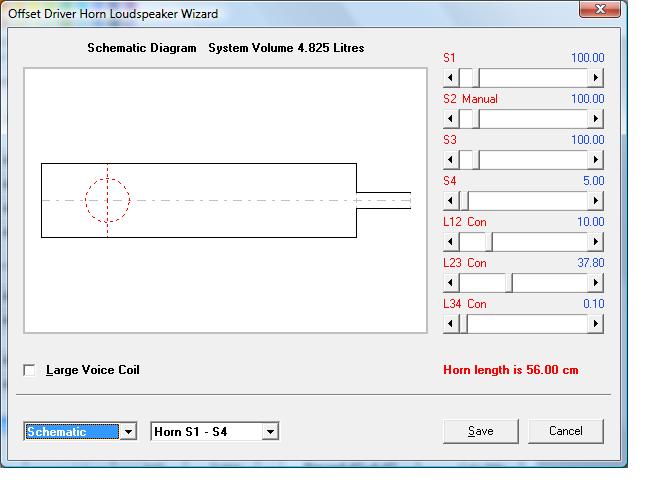Screen dimensions: 648x490
Task: Click the L23 Con label
Action: (x=465, y=263)
